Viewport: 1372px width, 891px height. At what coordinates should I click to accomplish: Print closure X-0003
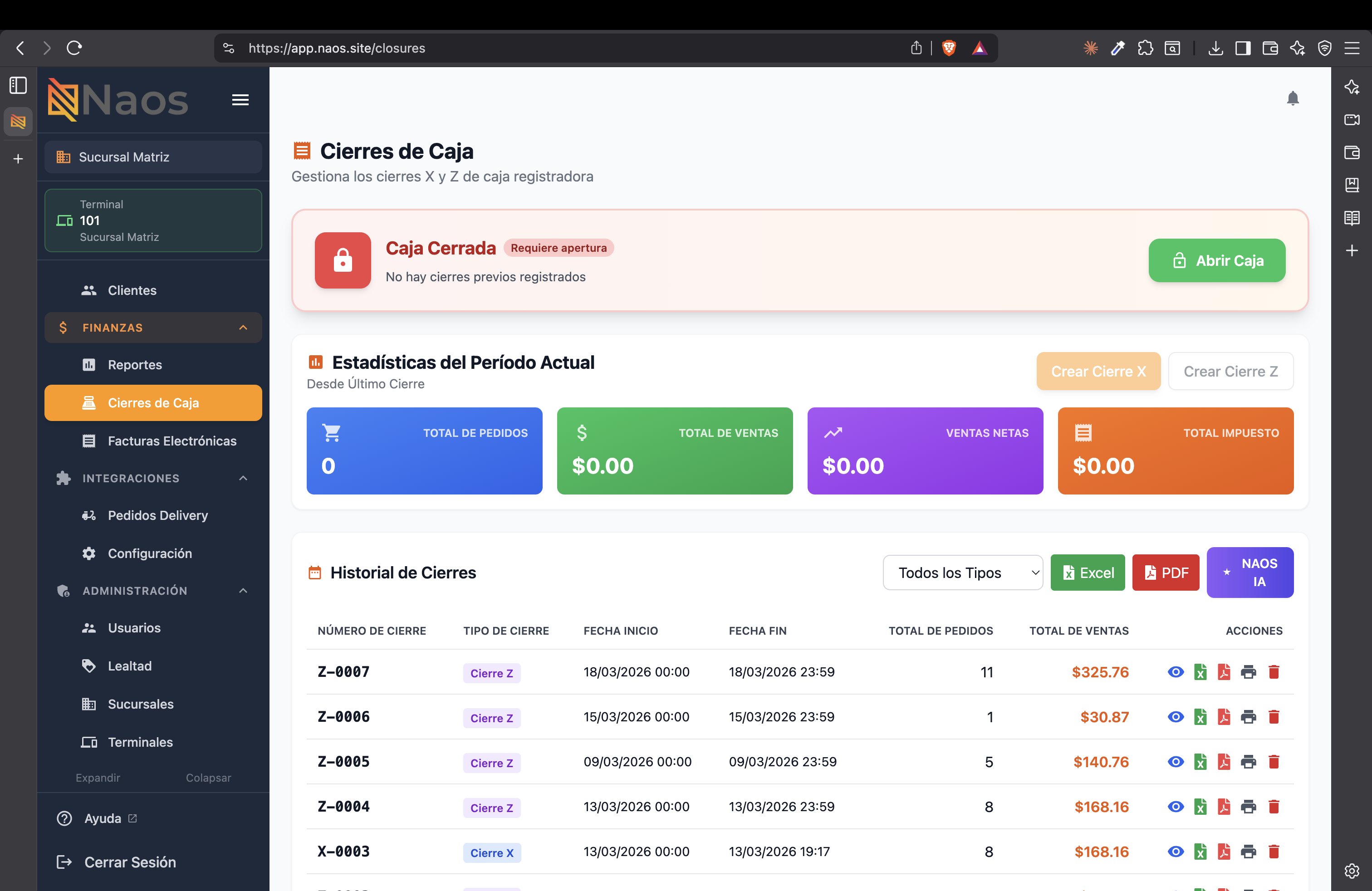point(1248,852)
